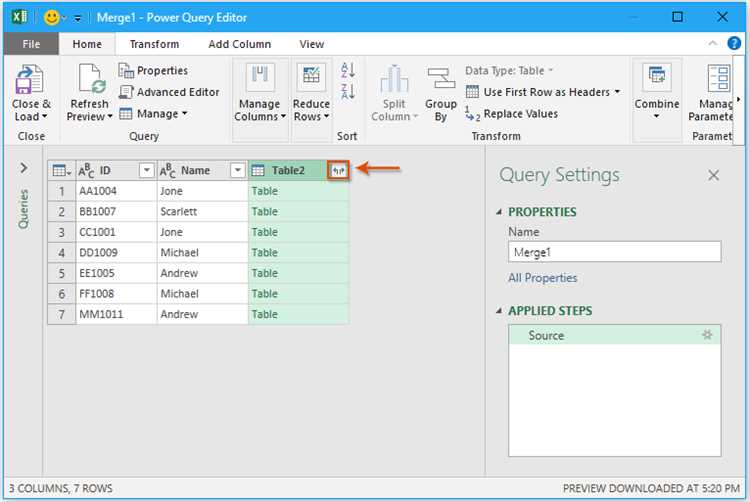Click Table link in DD1009 row
750x502 pixels.
[x=265, y=252]
